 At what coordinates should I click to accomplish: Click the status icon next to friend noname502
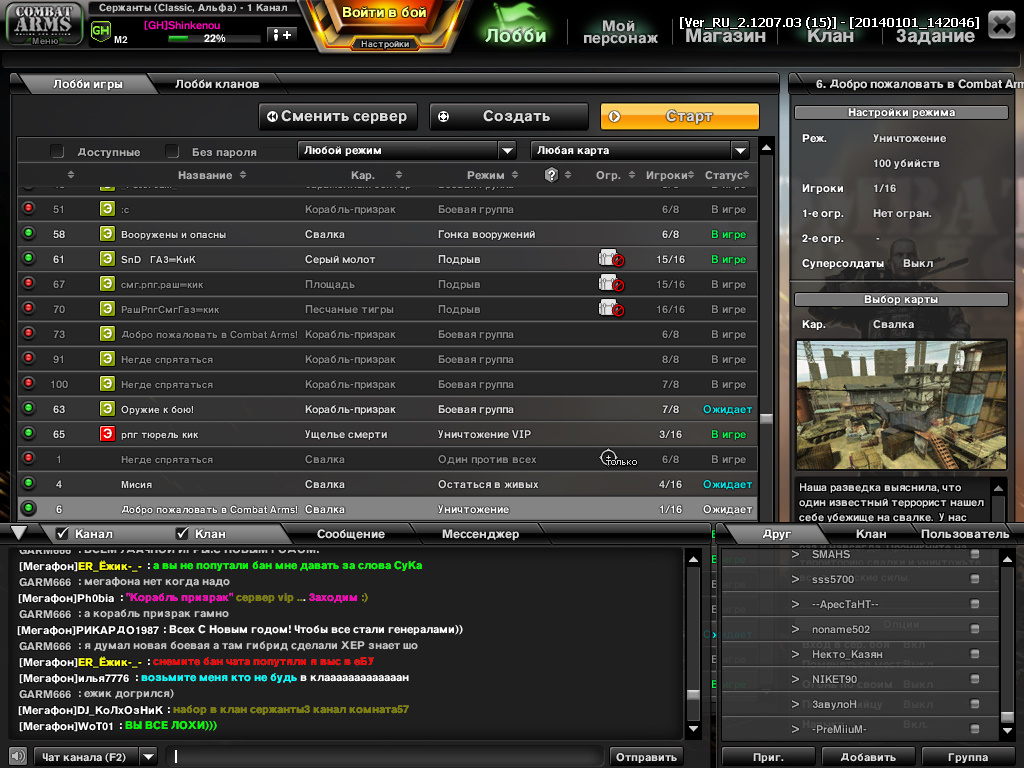974,629
